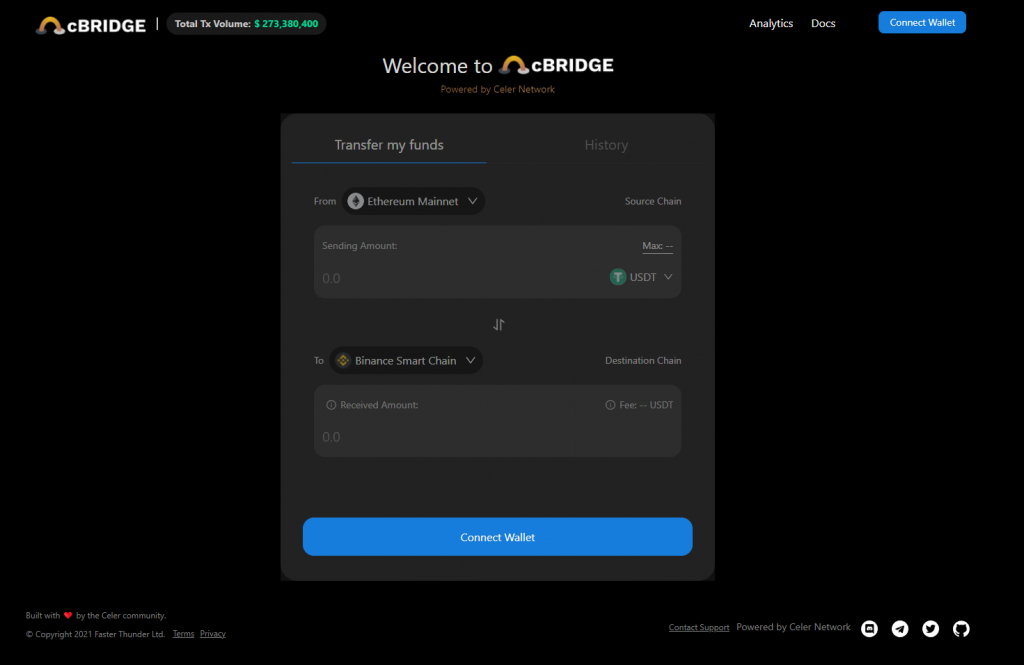Click the Binance Smart Chain logo icon
The width and height of the screenshot is (1024, 665).
(343, 361)
